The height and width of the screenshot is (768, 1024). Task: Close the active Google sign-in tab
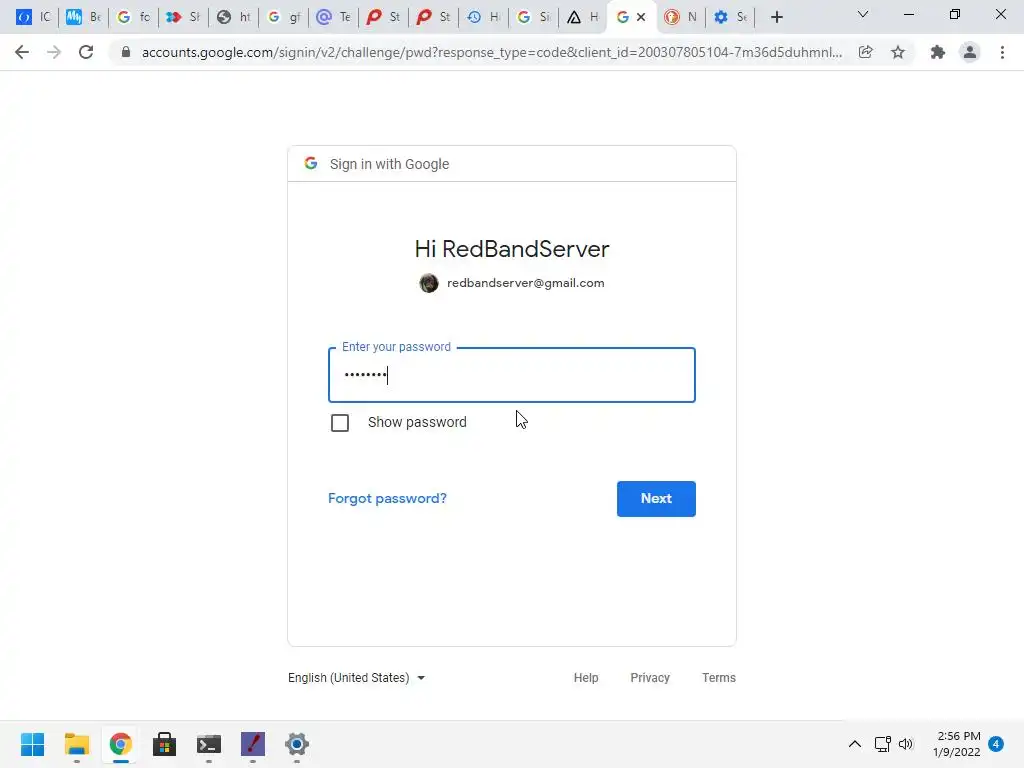641,17
